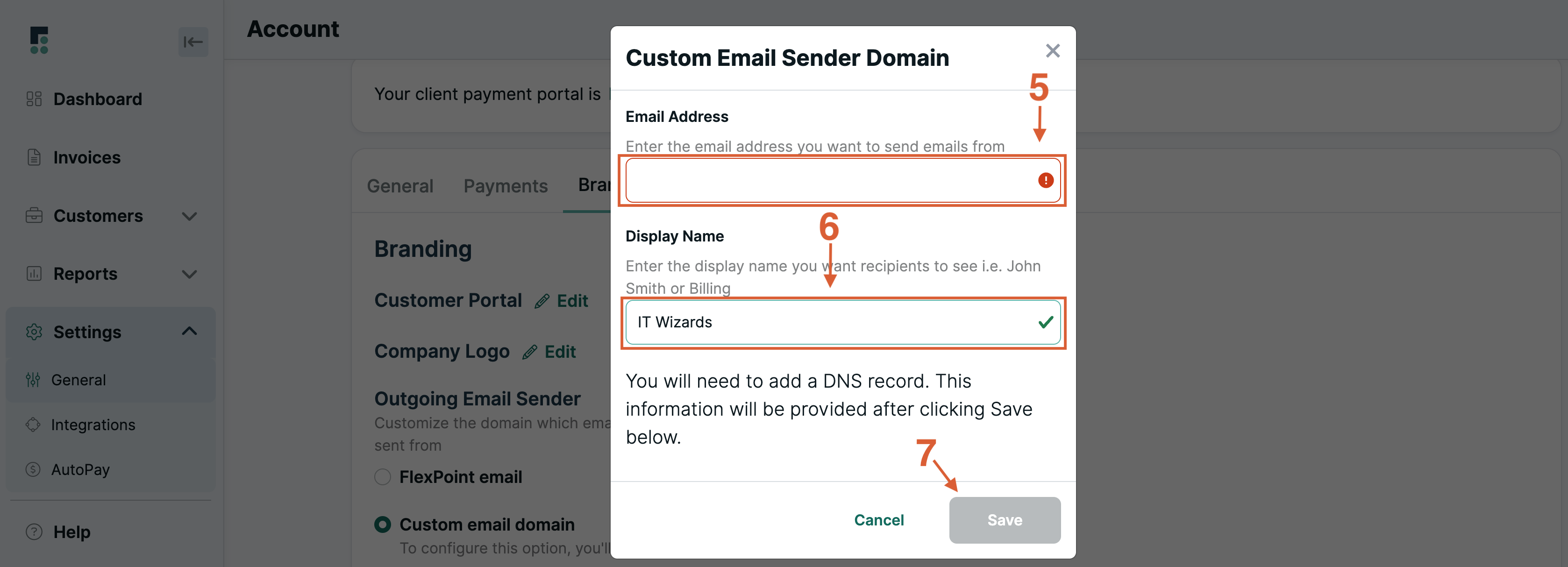The width and height of the screenshot is (1568, 567).
Task: Switch to the Payments tab
Action: [x=506, y=185]
